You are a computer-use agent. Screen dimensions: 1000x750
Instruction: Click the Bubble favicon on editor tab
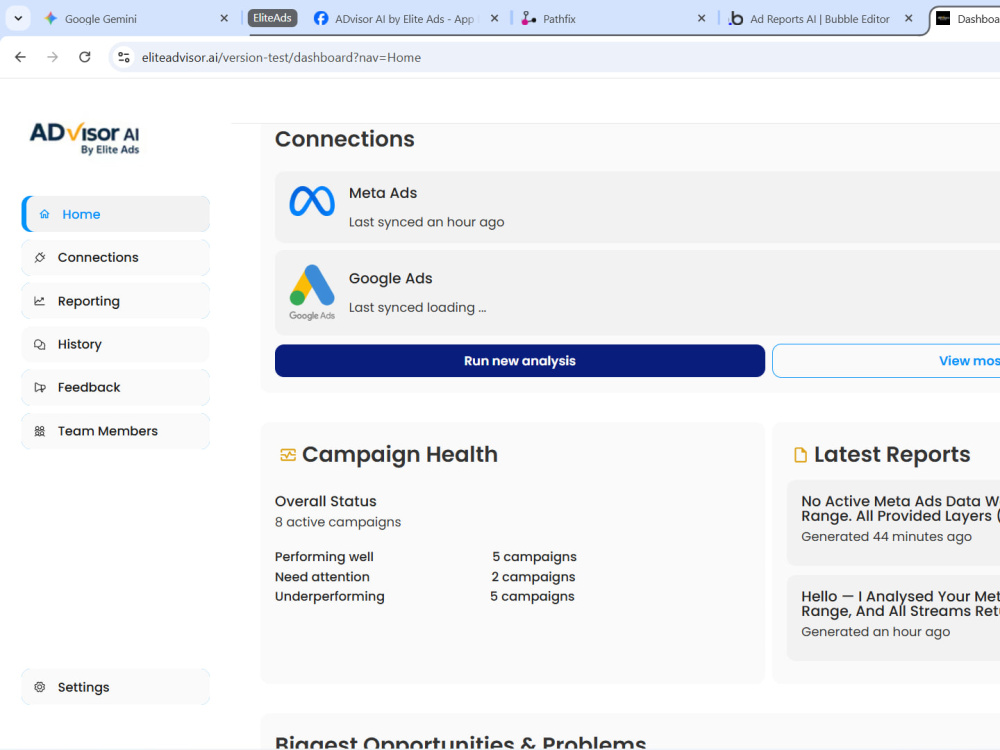(736, 18)
